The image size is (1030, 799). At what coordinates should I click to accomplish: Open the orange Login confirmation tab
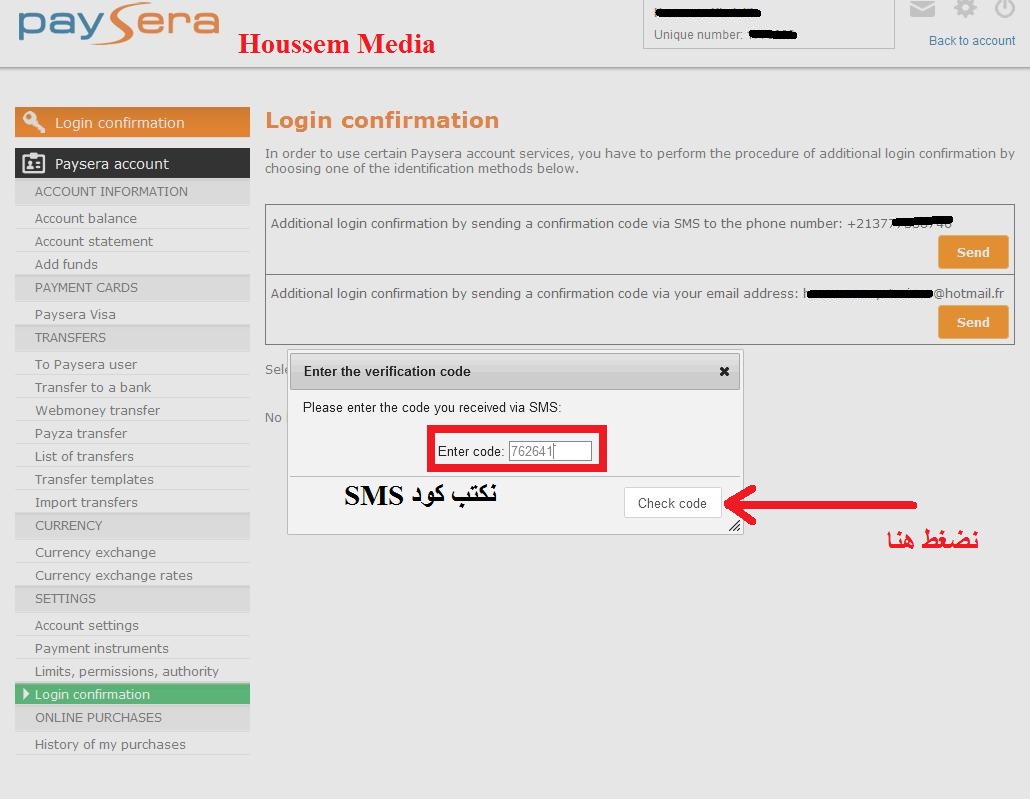pos(132,122)
